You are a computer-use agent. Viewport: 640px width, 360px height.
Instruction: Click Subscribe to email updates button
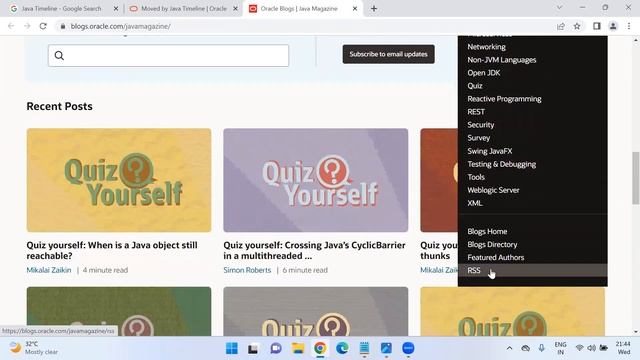point(389,54)
